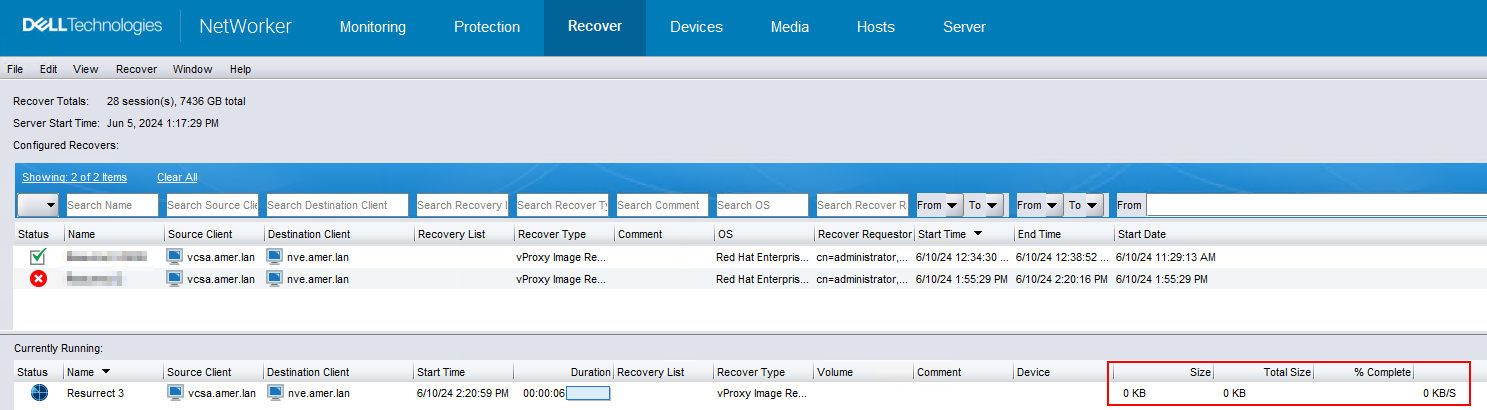Open the Status filter dropdown
1487x410 pixels.
point(38,205)
